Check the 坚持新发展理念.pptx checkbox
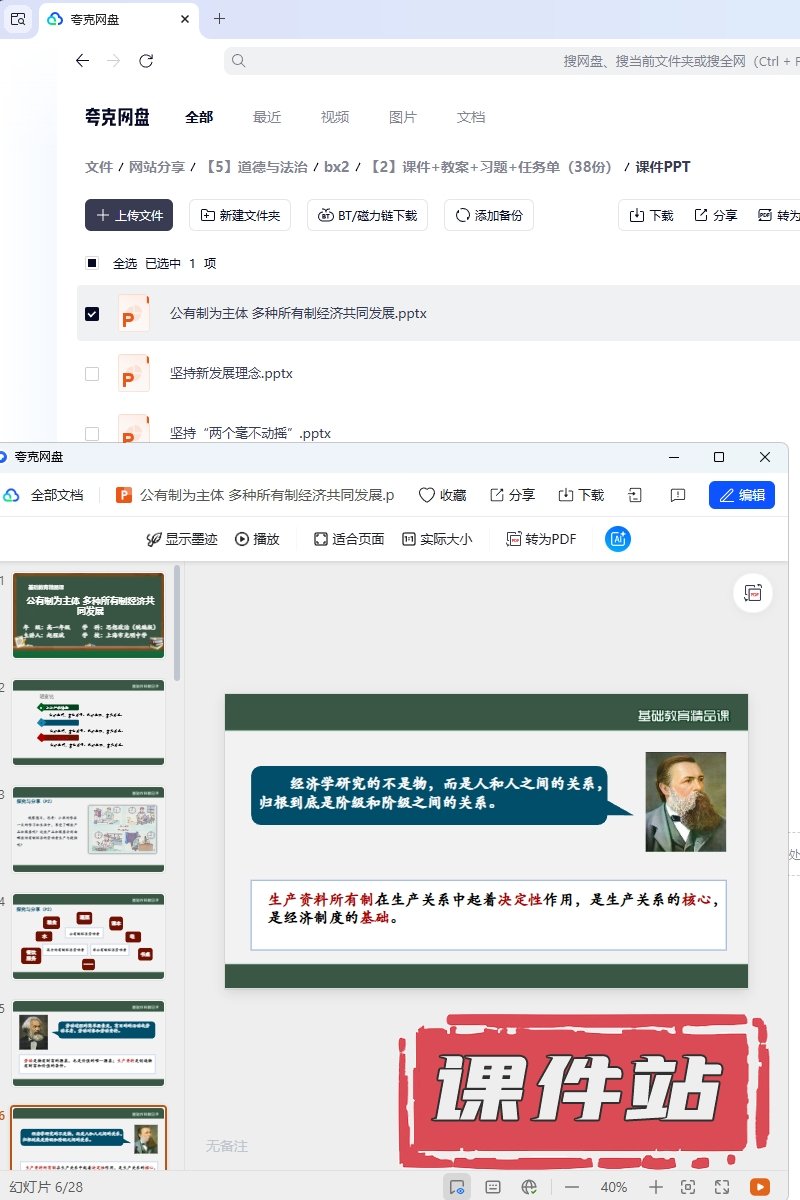This screenshot has width=800, height=1200. coord(92,374)
